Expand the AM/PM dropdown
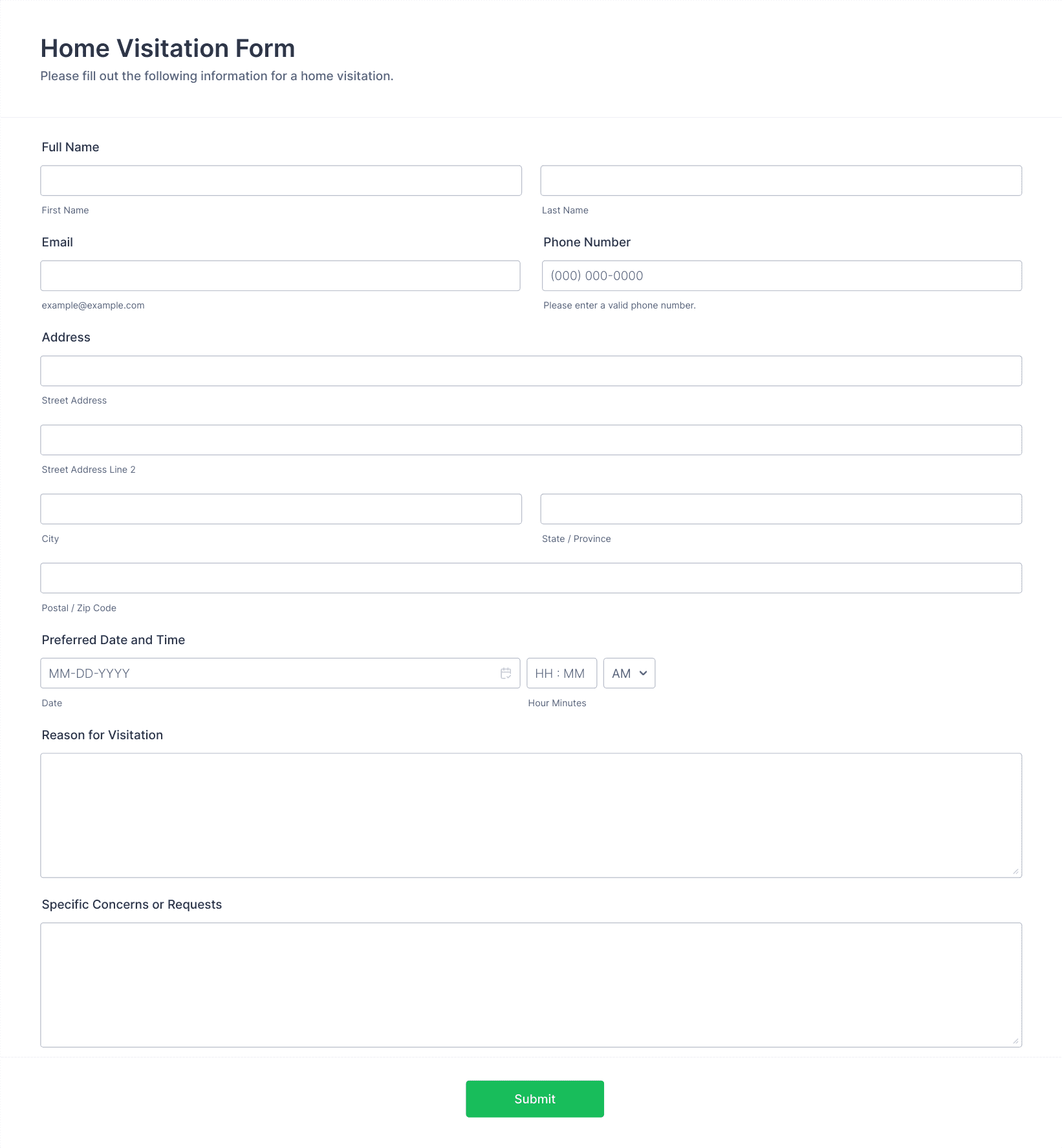Image resolution: width=1062 pixels, height=1148 pixels. [x=629, y=673]
